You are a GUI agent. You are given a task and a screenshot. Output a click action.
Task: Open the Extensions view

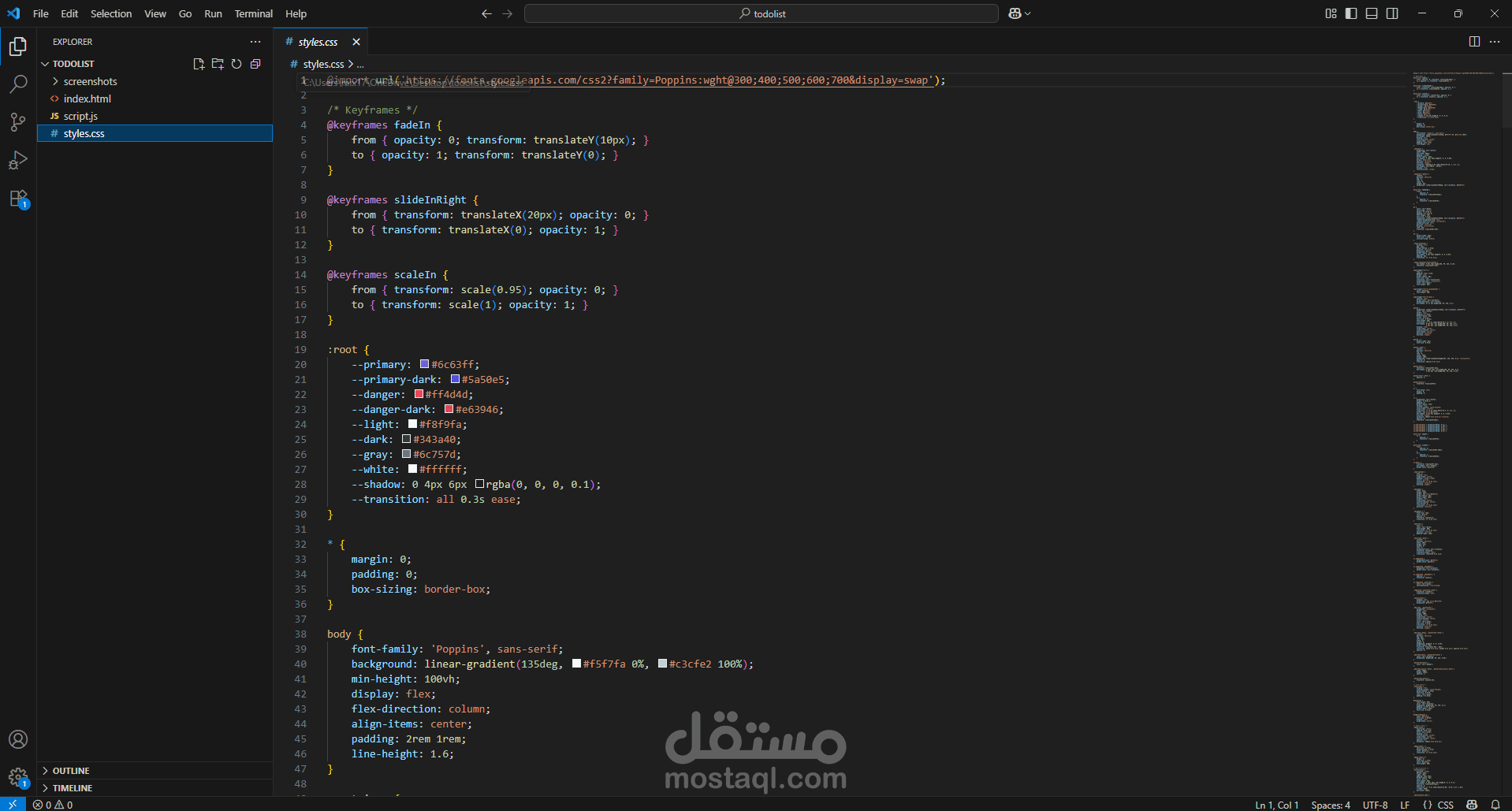click(18, 199)
